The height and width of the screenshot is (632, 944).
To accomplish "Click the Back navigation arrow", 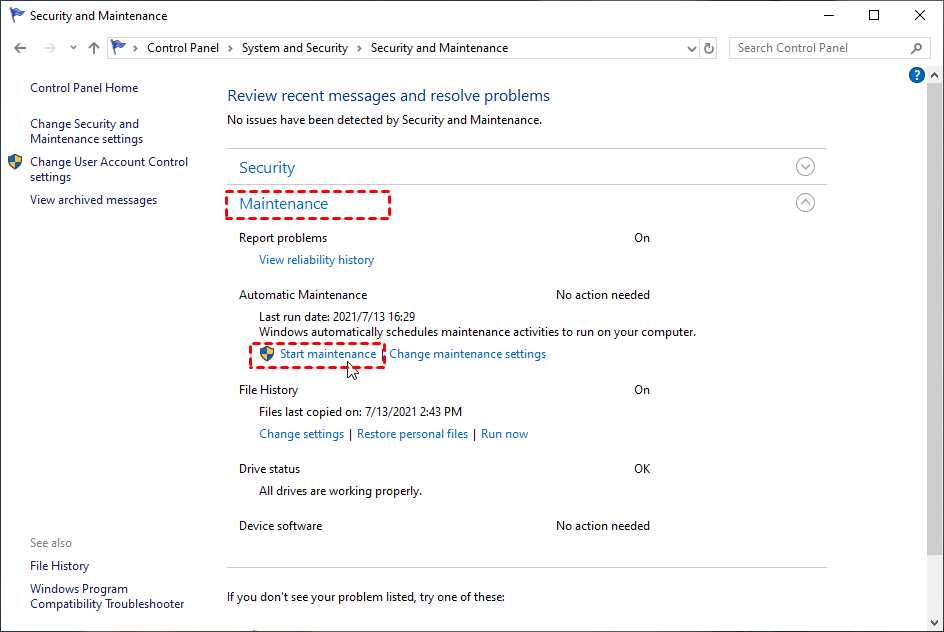I will pos(21,48).
